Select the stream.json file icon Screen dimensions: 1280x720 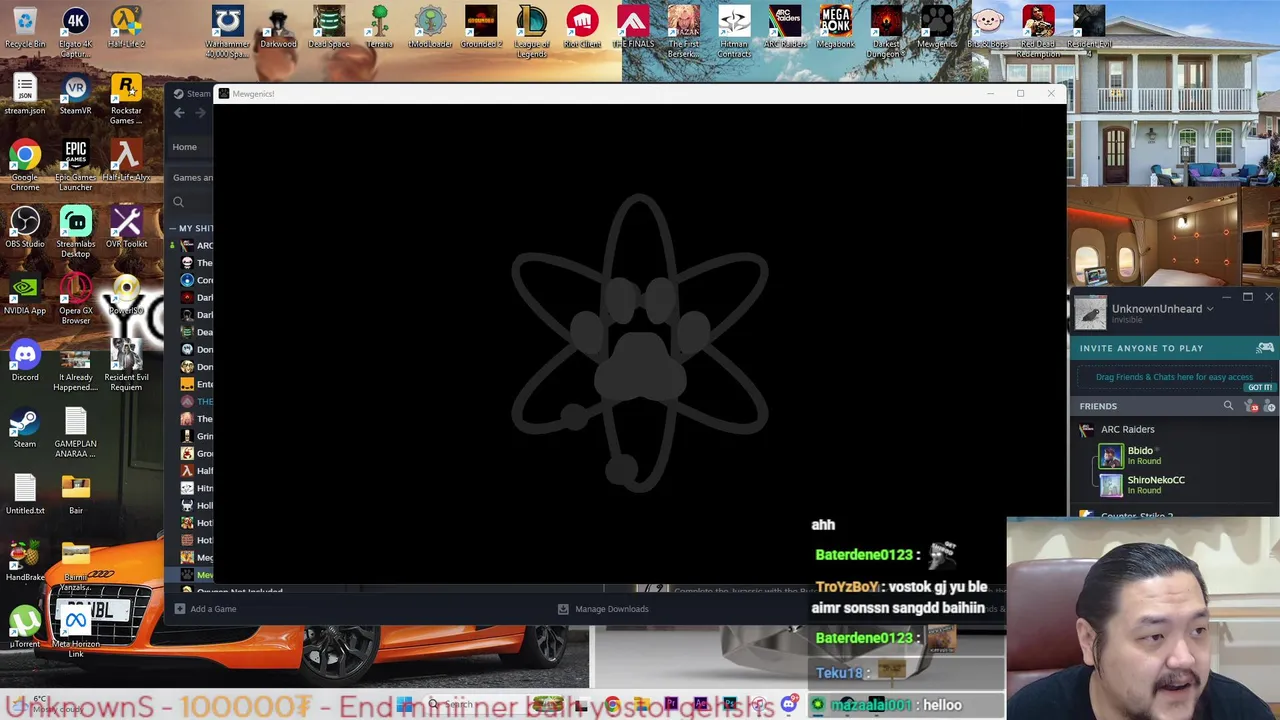[25, 95]
